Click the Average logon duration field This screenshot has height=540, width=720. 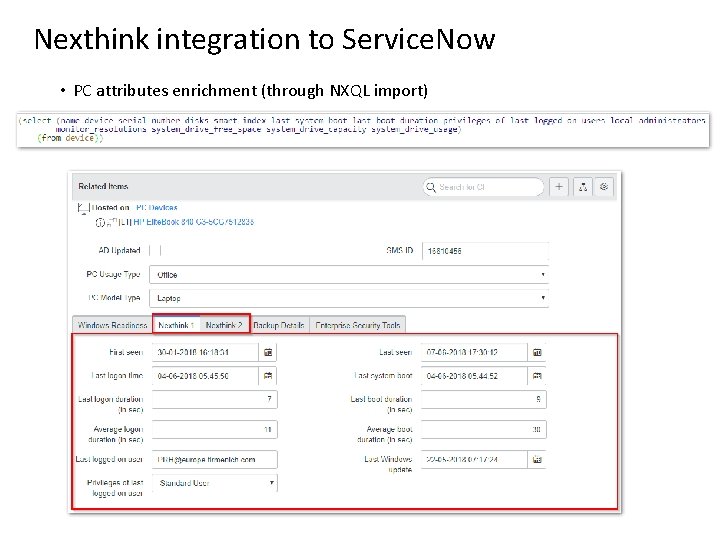(x=214, y=430)
